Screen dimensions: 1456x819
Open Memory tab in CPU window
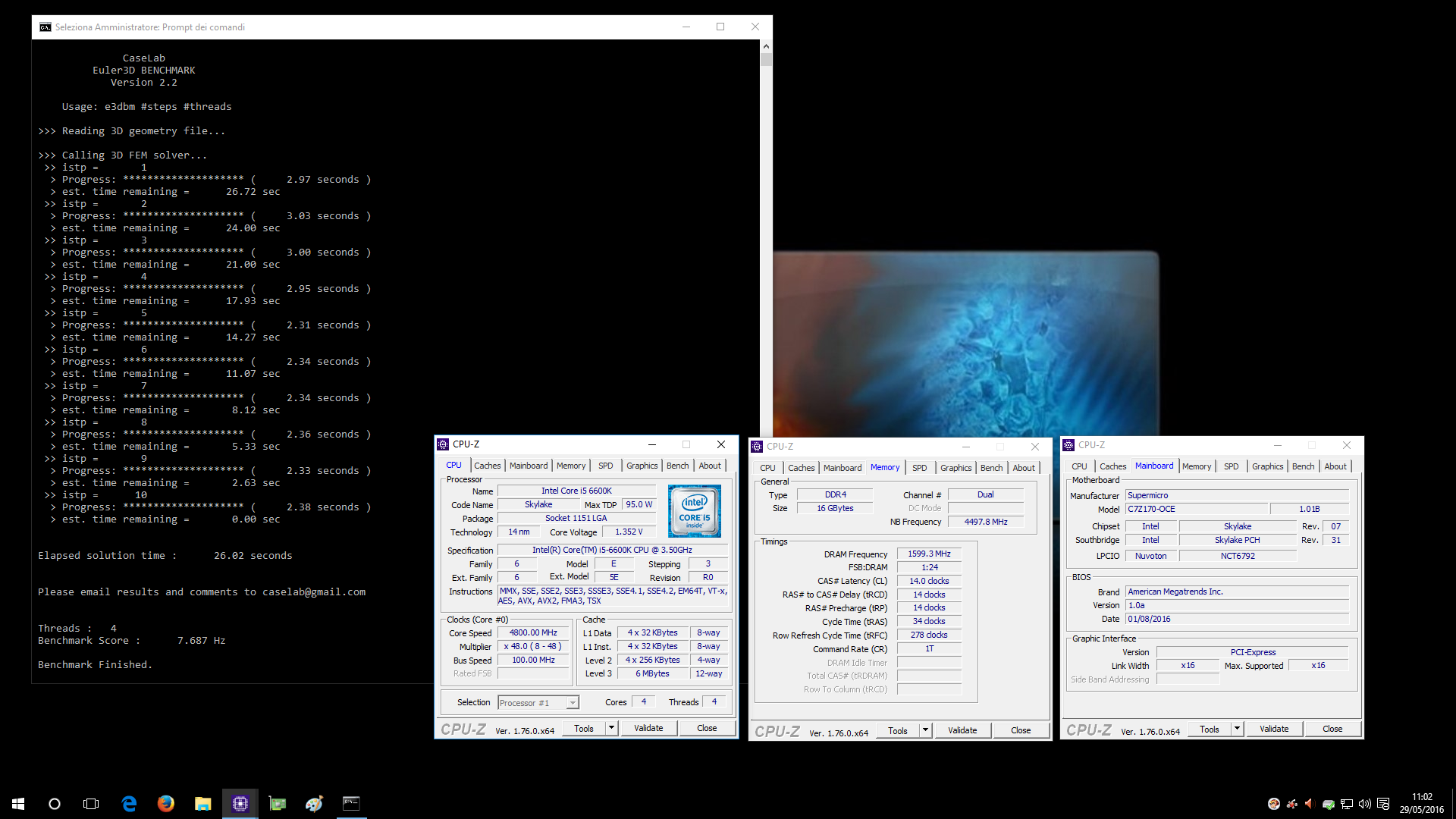click(x=571, y=466)
